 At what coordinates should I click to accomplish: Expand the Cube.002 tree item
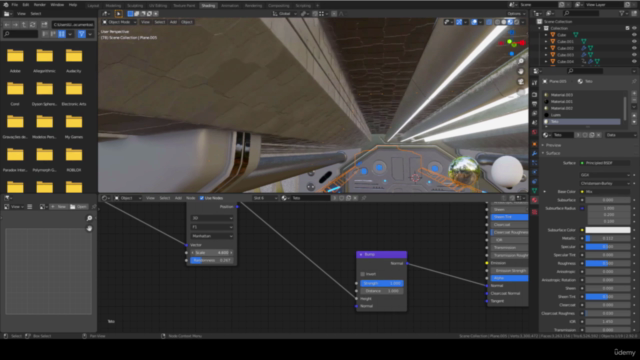[546, 48]
